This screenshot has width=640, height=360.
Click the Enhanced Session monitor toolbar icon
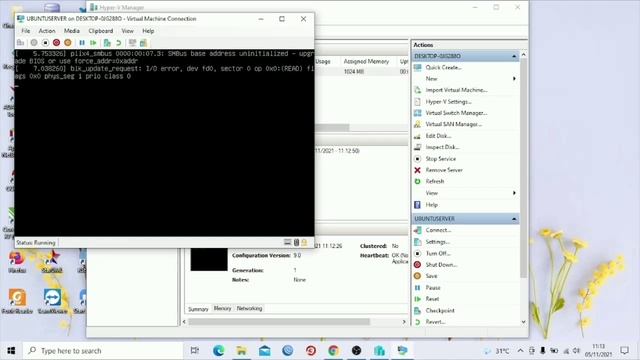132,43
